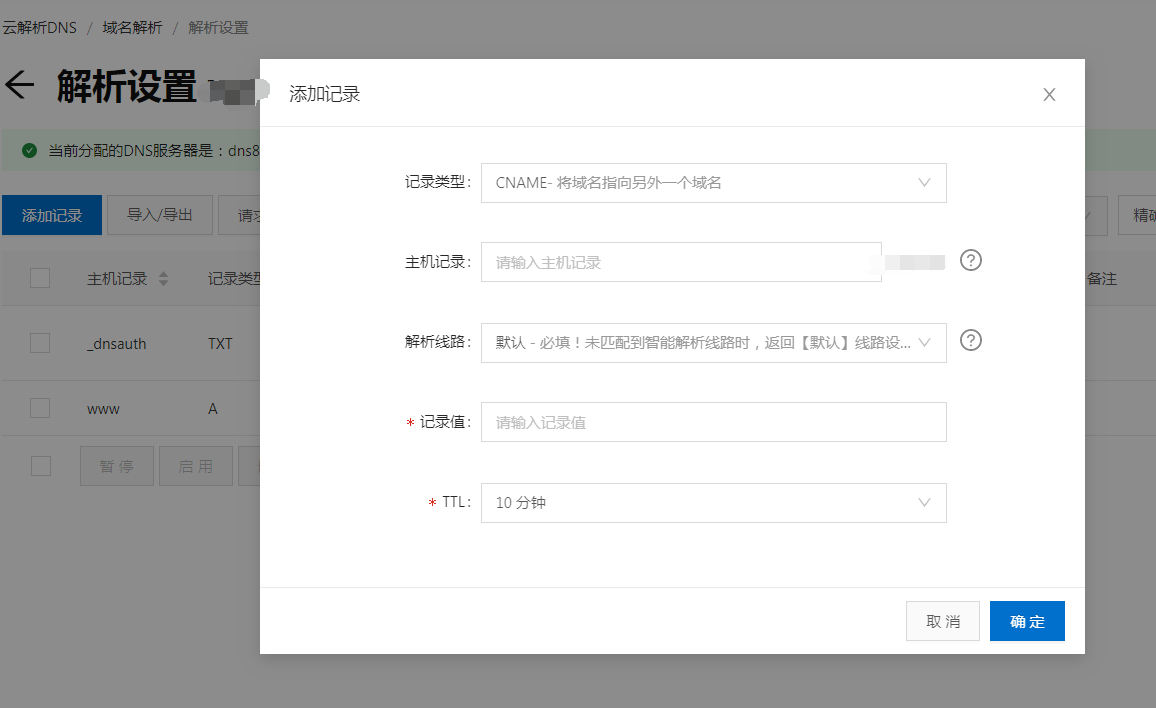Cancel the dialog using 取消 button
This screenshot has height=708, width=1156.
942,621
